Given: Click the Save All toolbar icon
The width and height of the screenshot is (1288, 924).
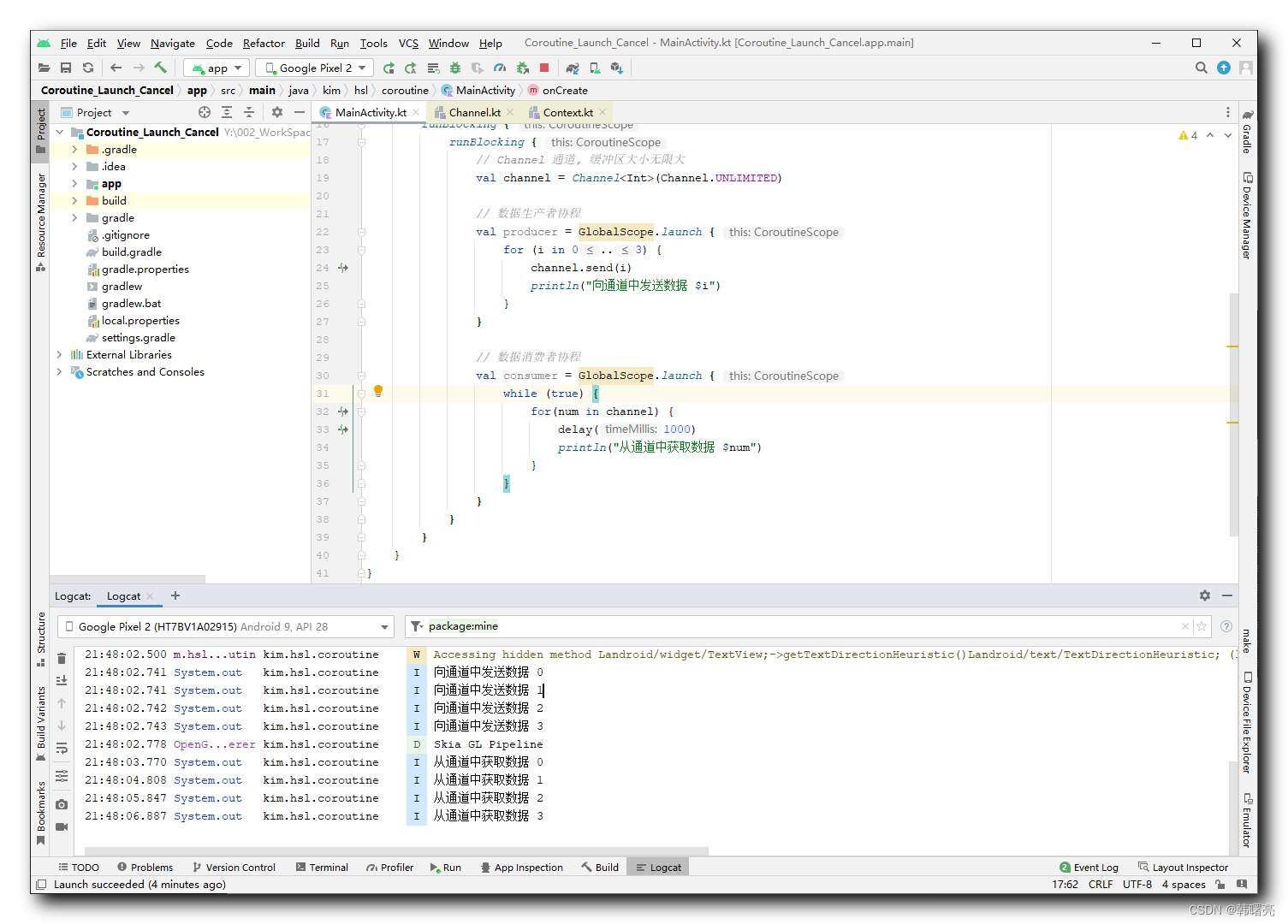Looking at the screenshot, I should click(66, 68).
